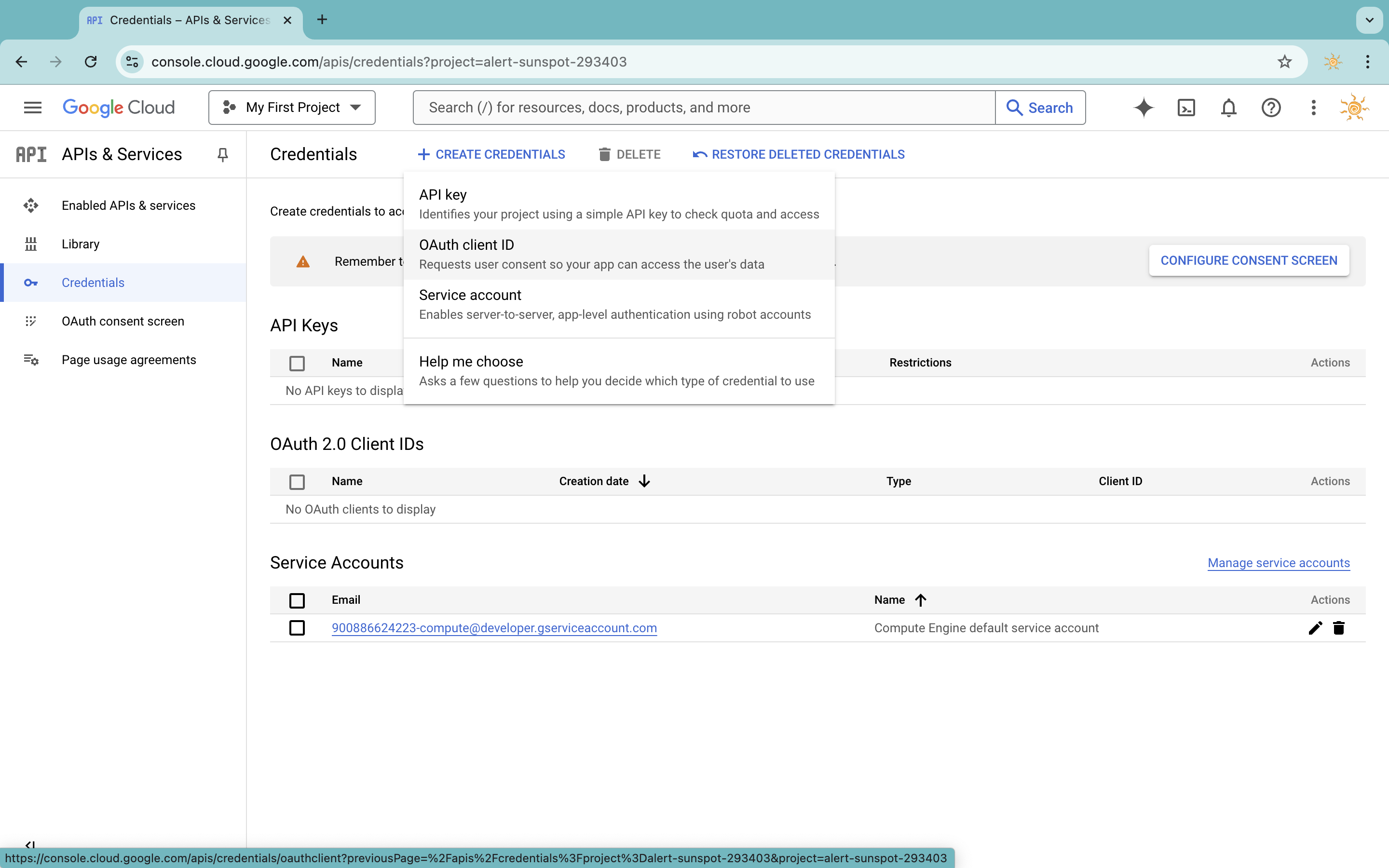Click CONFIGURE CONSENT SCREEN
Screen dimensions: 1389x868
pyautogui.click(x=1248, y=260)
